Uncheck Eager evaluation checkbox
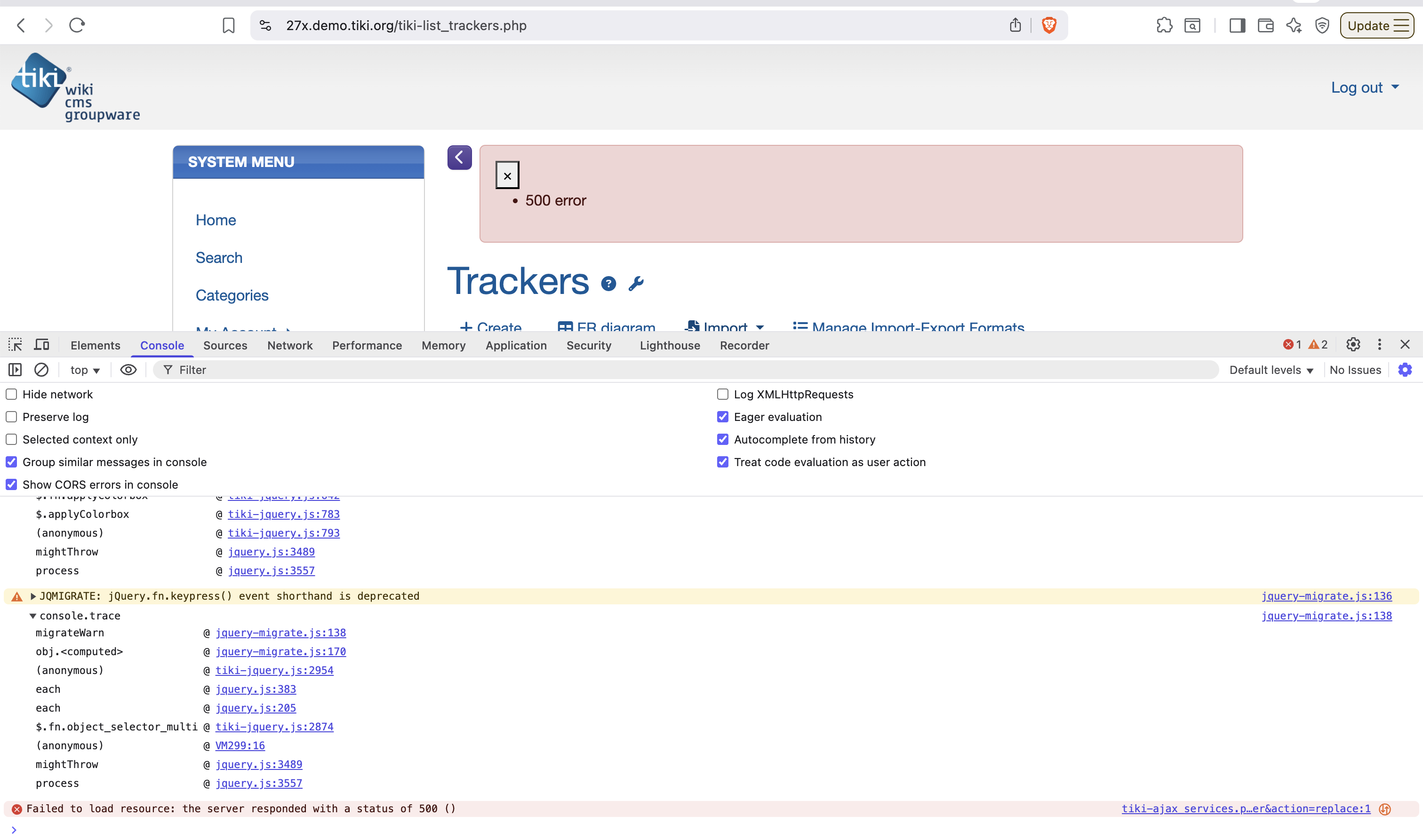Viewport: 1423px width, 840px height. (722, 417)
